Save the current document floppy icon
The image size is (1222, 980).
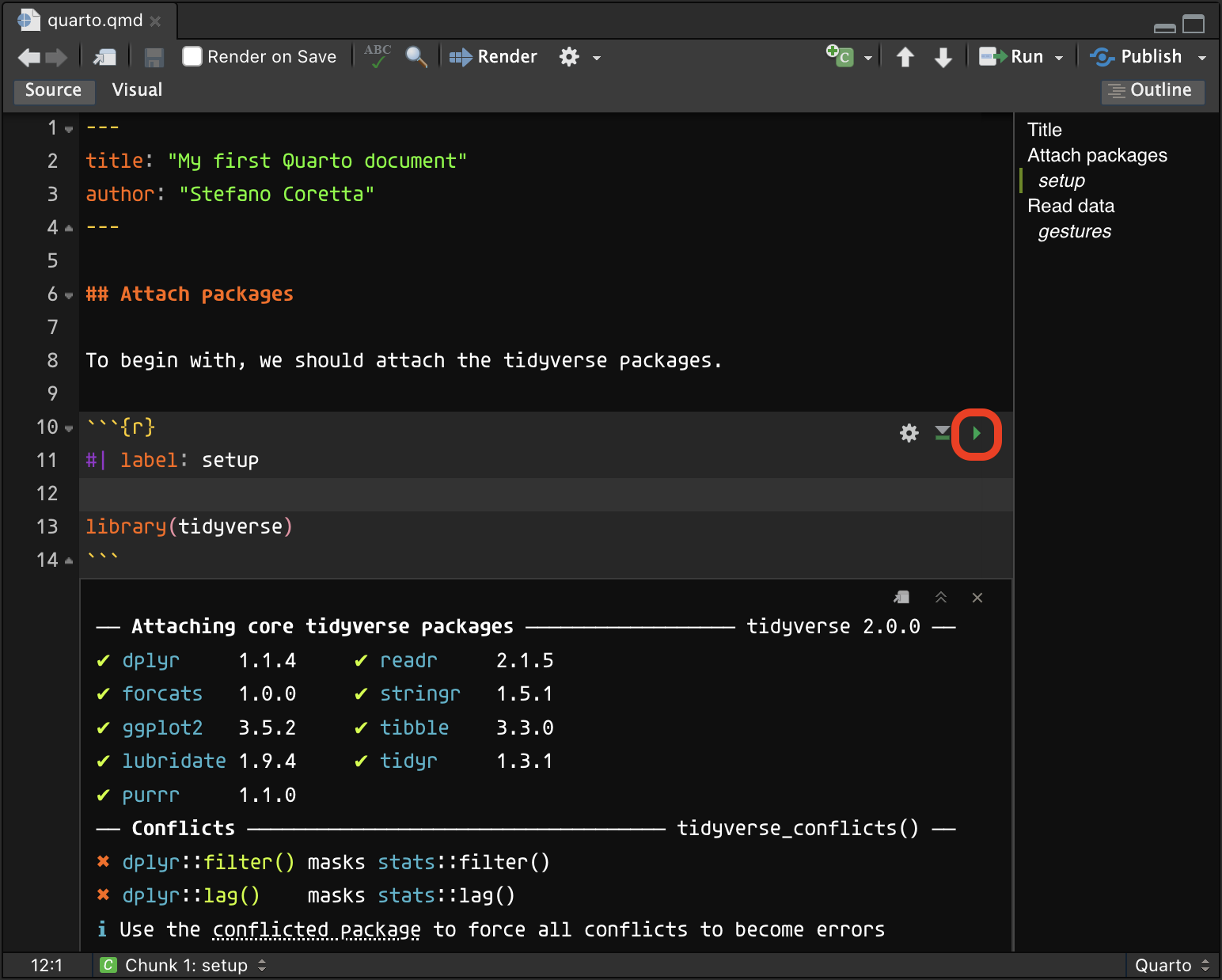point(154,57)
